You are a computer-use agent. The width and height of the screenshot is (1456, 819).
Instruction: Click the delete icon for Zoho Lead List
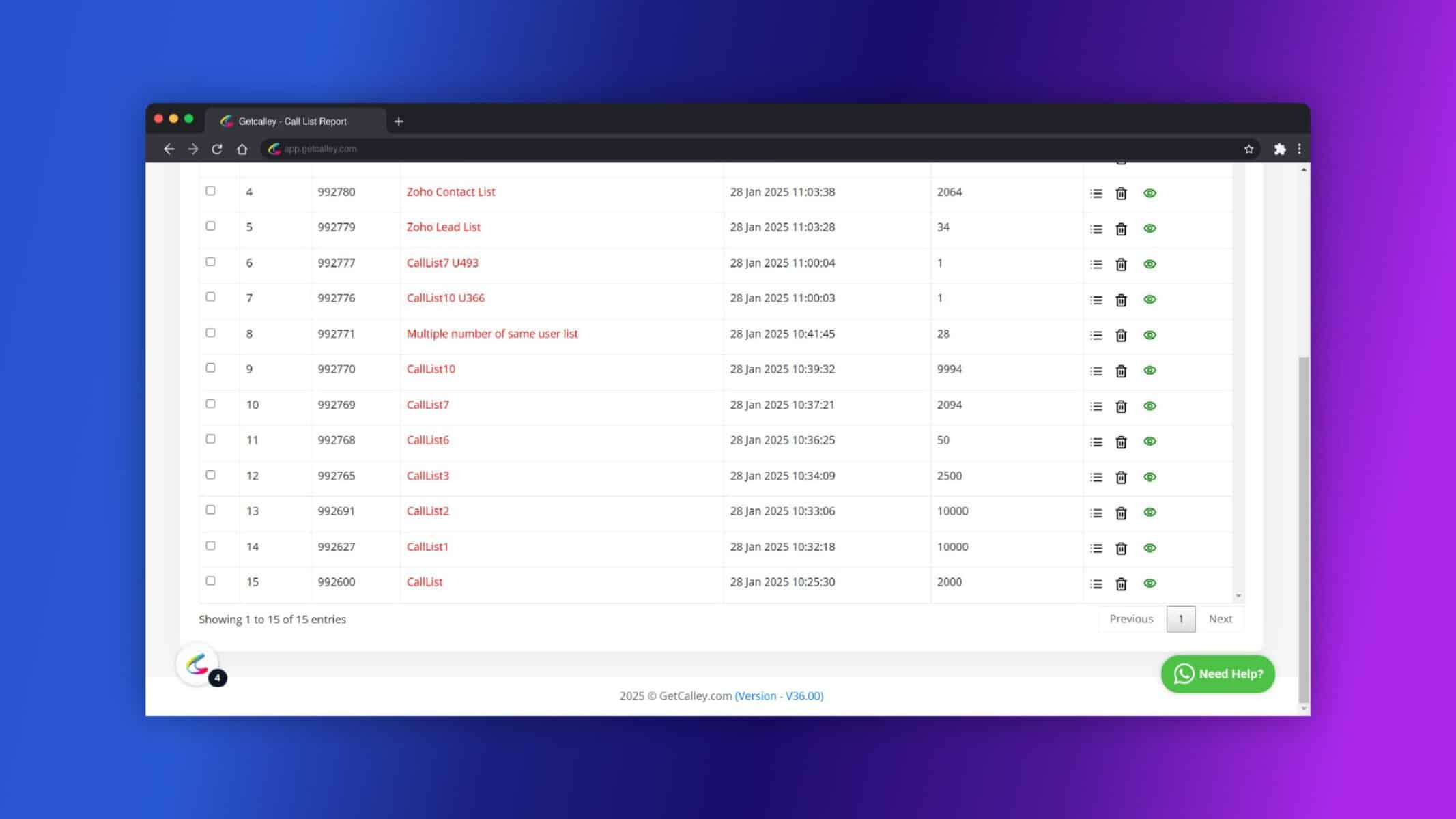(x=1122, y=228)
